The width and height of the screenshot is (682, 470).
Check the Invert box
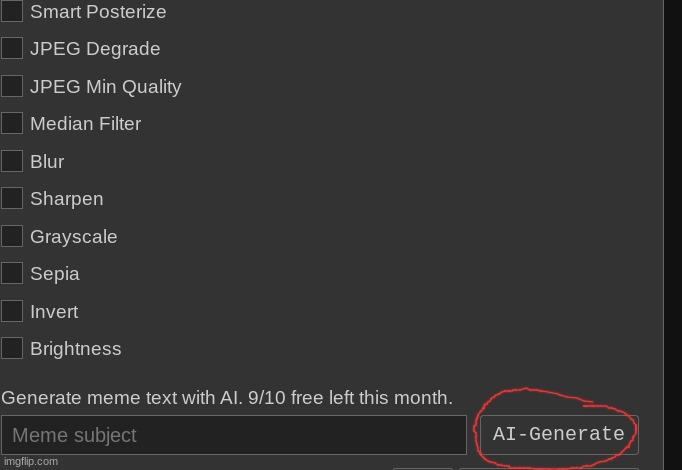[12, 311]
